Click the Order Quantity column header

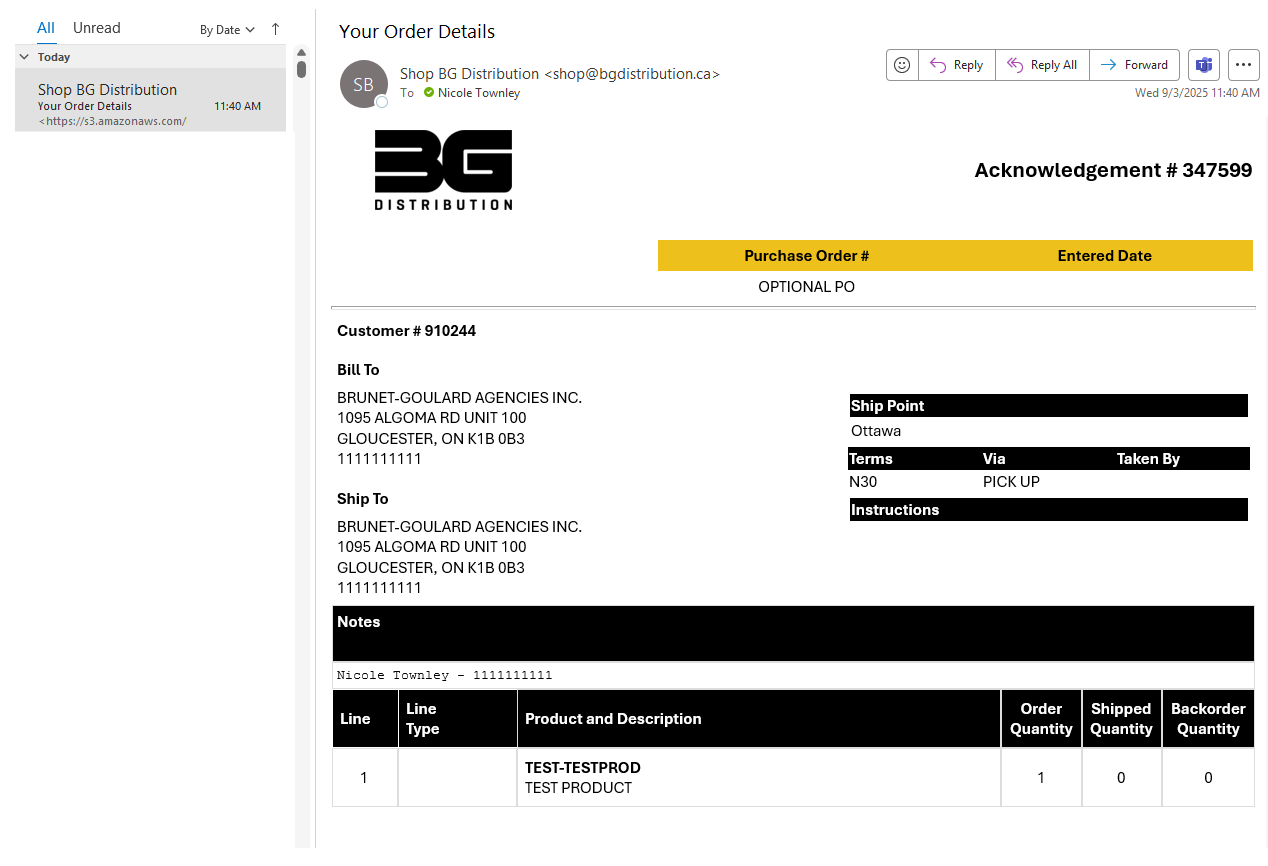point(1041,719)
